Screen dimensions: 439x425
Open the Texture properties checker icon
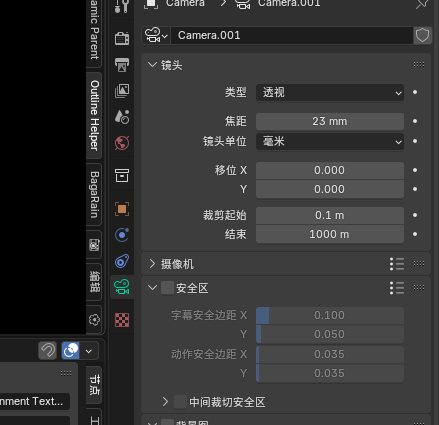(122, 320)
